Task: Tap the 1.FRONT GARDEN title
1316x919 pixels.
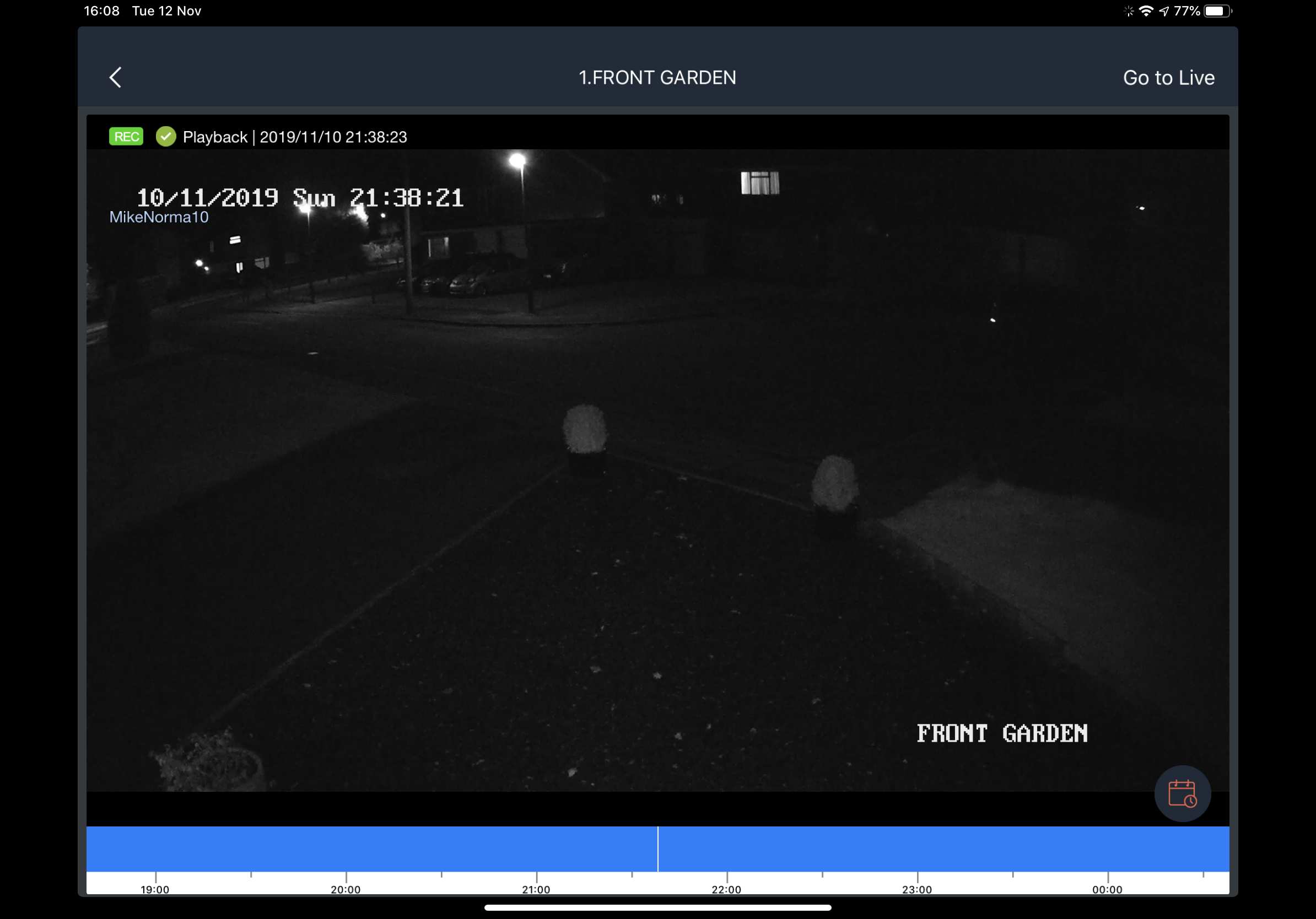Action: tap(657, 77)
